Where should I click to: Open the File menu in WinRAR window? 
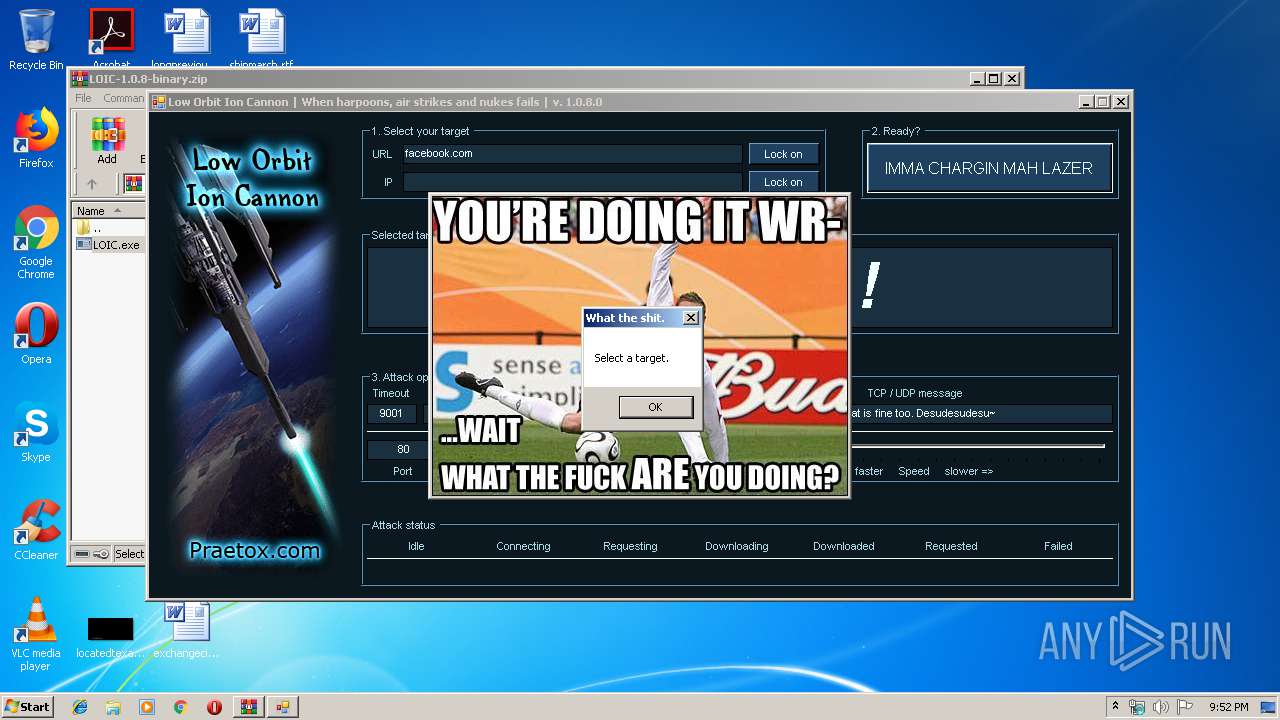[x=83, y=98]
